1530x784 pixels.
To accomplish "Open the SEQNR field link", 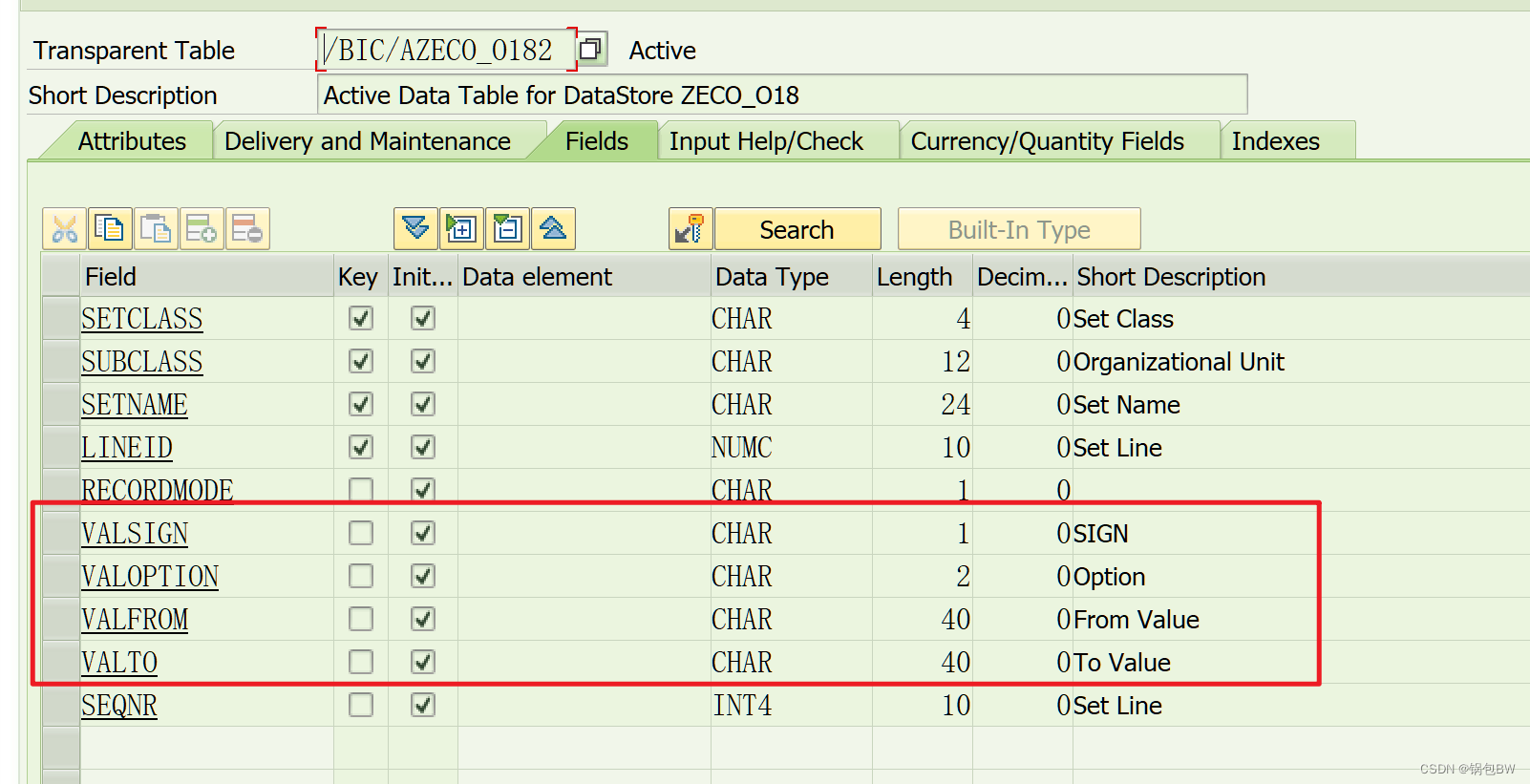I will [119, 706].
